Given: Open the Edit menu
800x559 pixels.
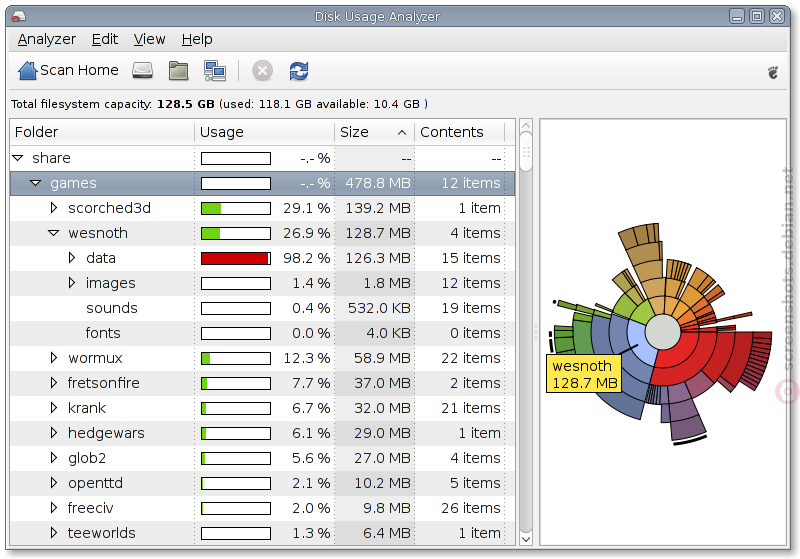Looking at the screenshot, I should 105,39.
